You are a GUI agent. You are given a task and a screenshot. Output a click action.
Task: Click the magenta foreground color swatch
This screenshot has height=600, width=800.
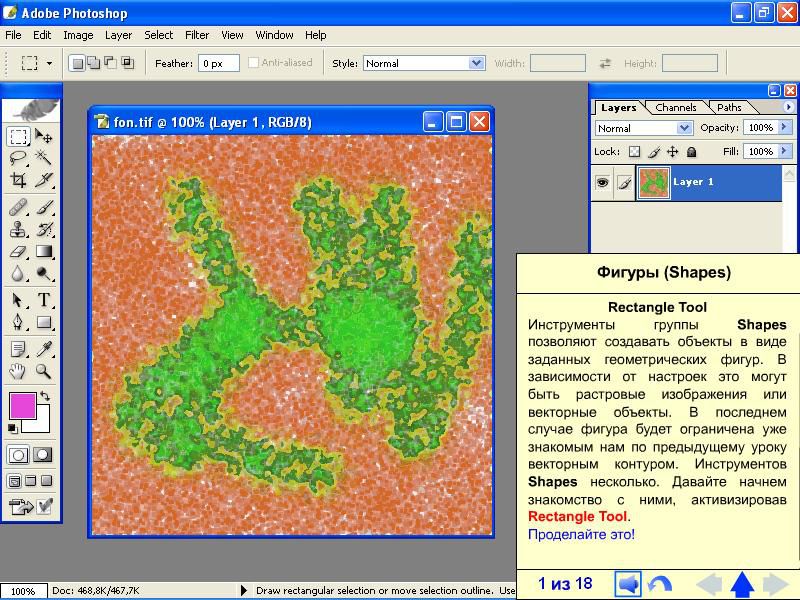(21, 405)
